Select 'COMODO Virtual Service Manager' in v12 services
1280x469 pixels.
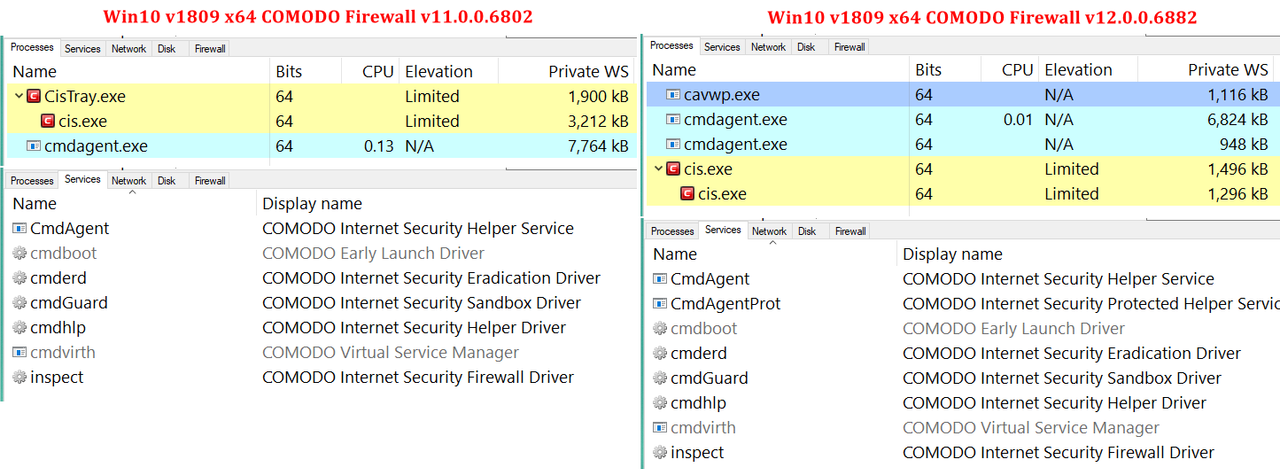point(1031,428)
